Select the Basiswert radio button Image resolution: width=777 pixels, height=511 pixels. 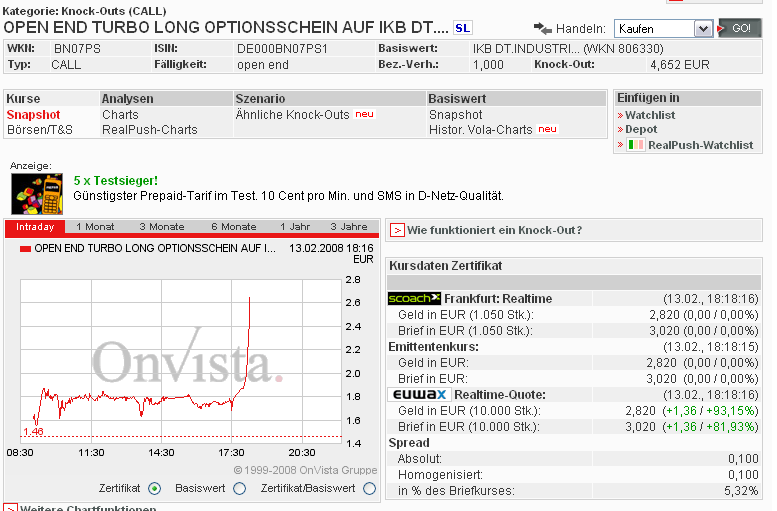pyautogui.click(x=240, y=489)
